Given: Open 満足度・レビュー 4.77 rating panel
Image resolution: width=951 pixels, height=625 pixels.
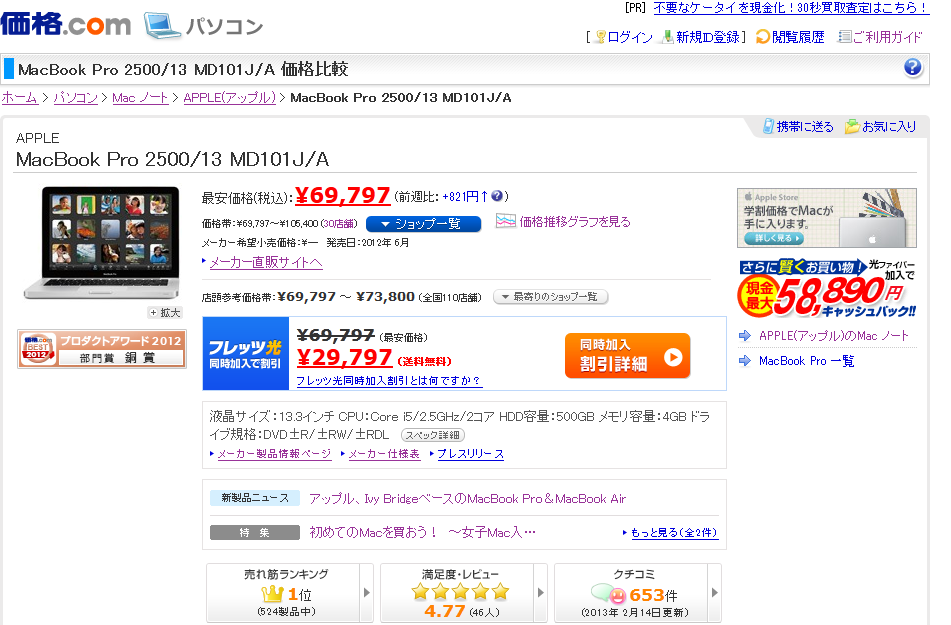Looking at the screenshot, I should pos(457,593).
